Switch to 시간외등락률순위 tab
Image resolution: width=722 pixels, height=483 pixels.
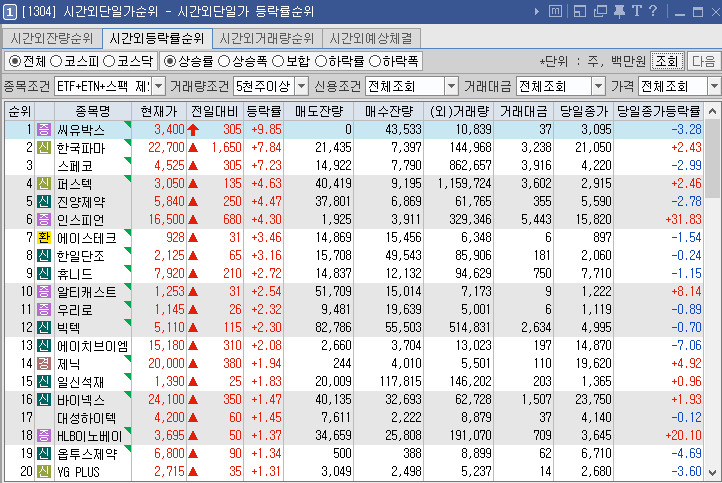pyautogui.click(x=157, y=38)
